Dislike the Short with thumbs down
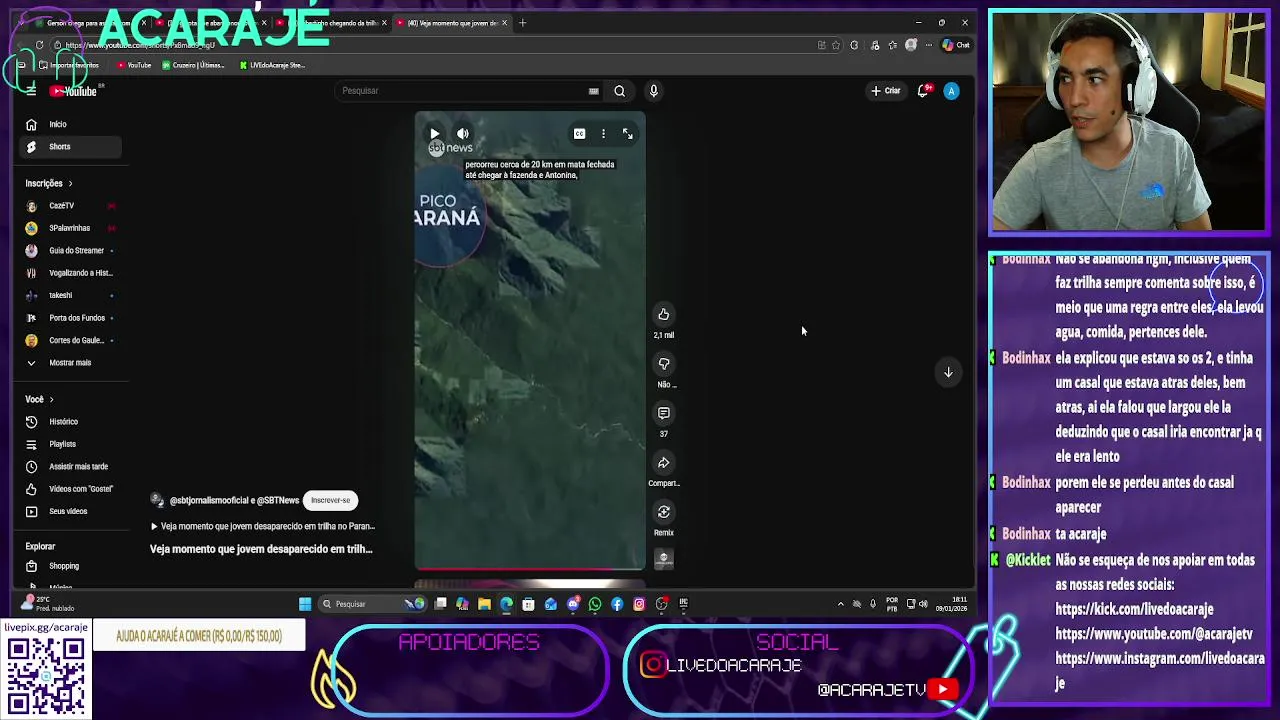Image resolution: width=1280 pixels, height=720 pixels. (x=664, y=364)
